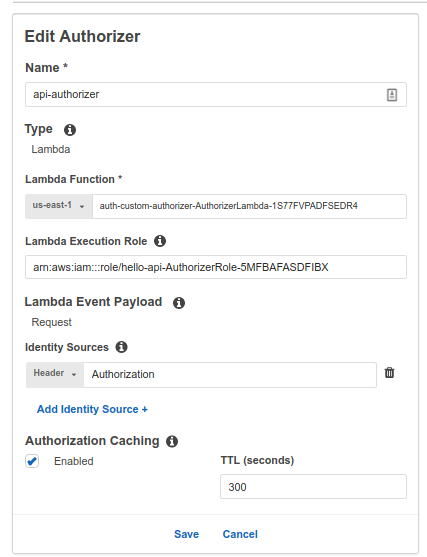Open the us-east-1 region dropdown
This screenshot has height=557, width=427.
(59, 206)
